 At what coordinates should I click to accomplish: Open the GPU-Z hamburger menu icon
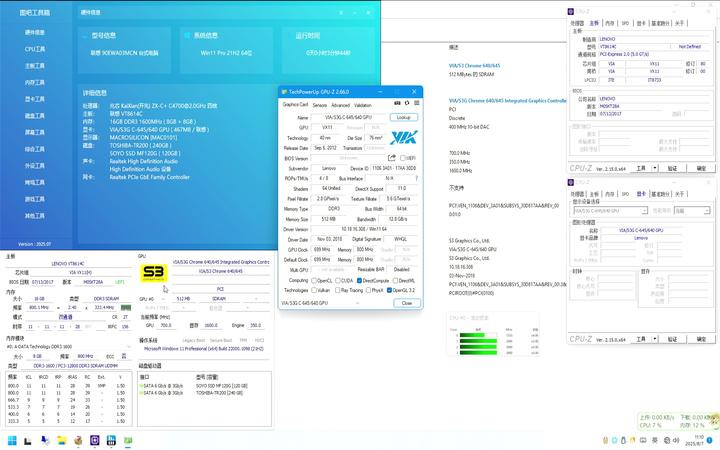(416, 103)
